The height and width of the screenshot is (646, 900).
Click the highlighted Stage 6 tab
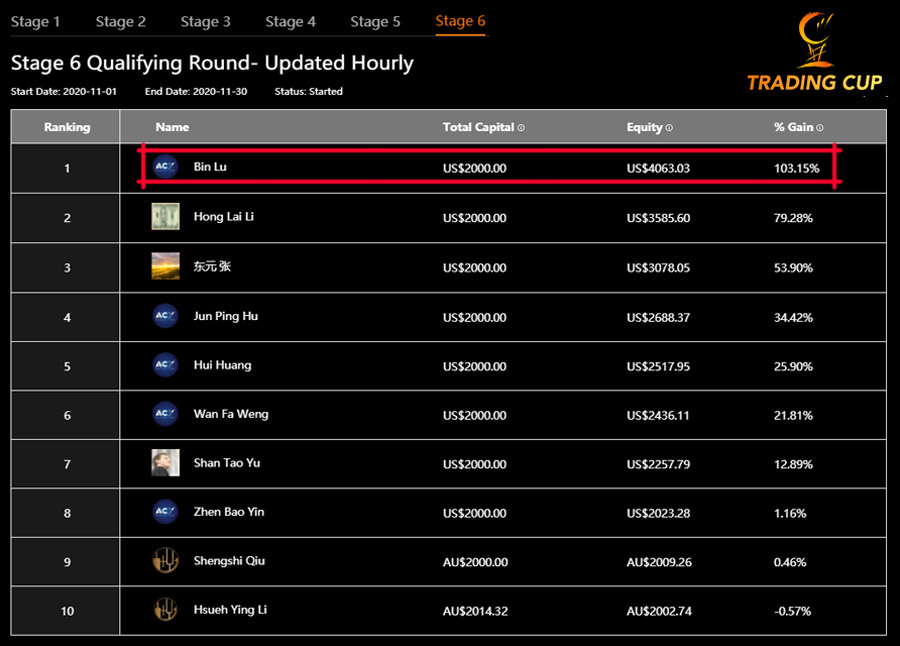pos(459,21)
